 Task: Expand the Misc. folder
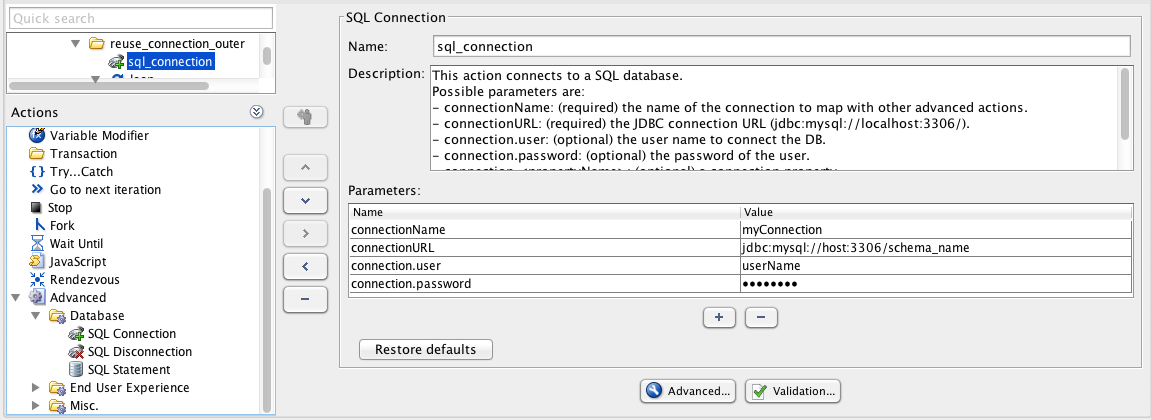coord(35,406)
